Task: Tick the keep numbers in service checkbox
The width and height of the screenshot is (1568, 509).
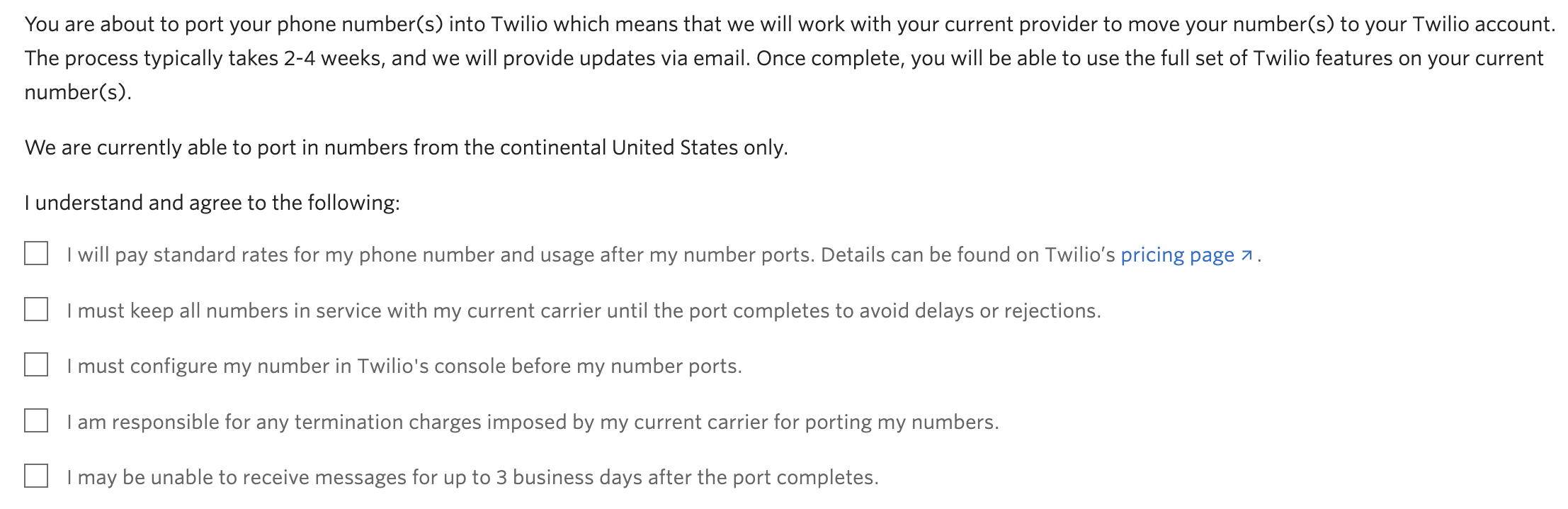Action: (36, 309)
